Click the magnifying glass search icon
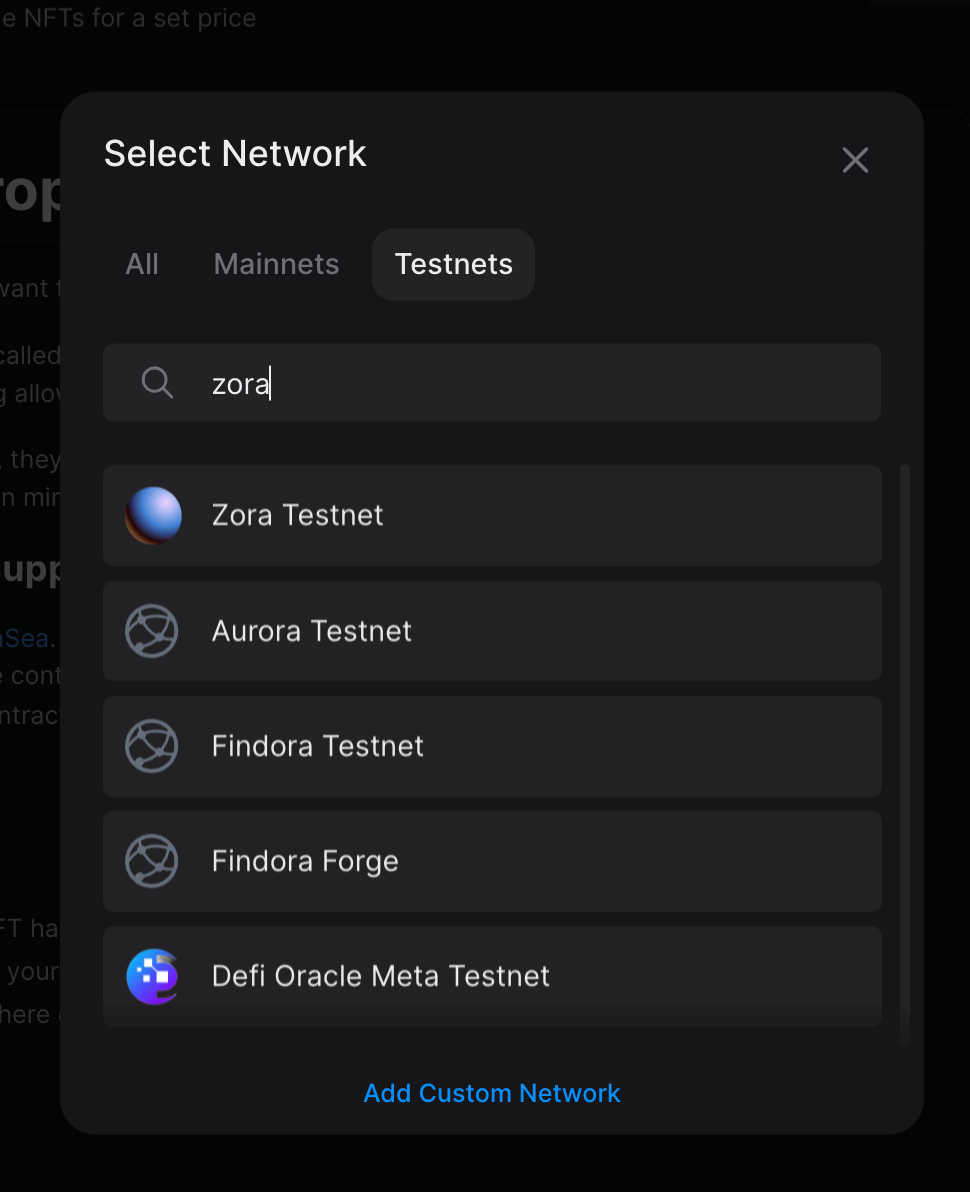 (x=157, y=382)
